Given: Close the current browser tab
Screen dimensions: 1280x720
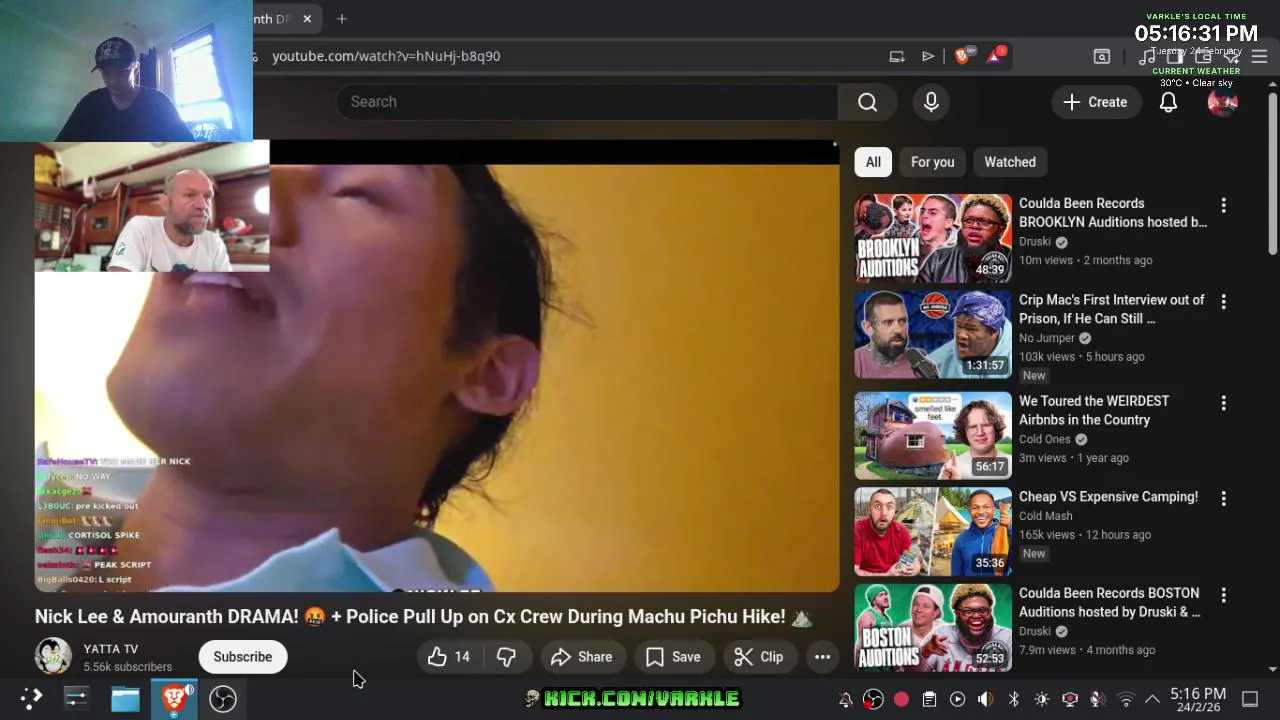Looking at the screenshot, I should click(x=307, y=18).
